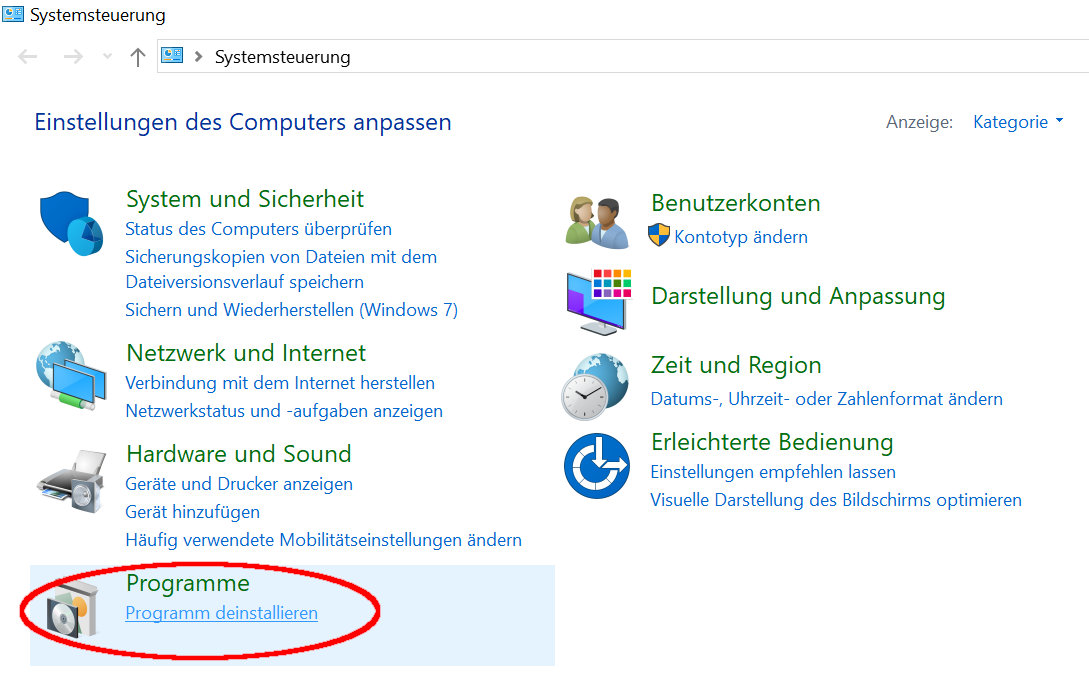The image size is (1089, 696).
Task: Click the Control Panel icon in address bar
Action: tap(172, 56)
